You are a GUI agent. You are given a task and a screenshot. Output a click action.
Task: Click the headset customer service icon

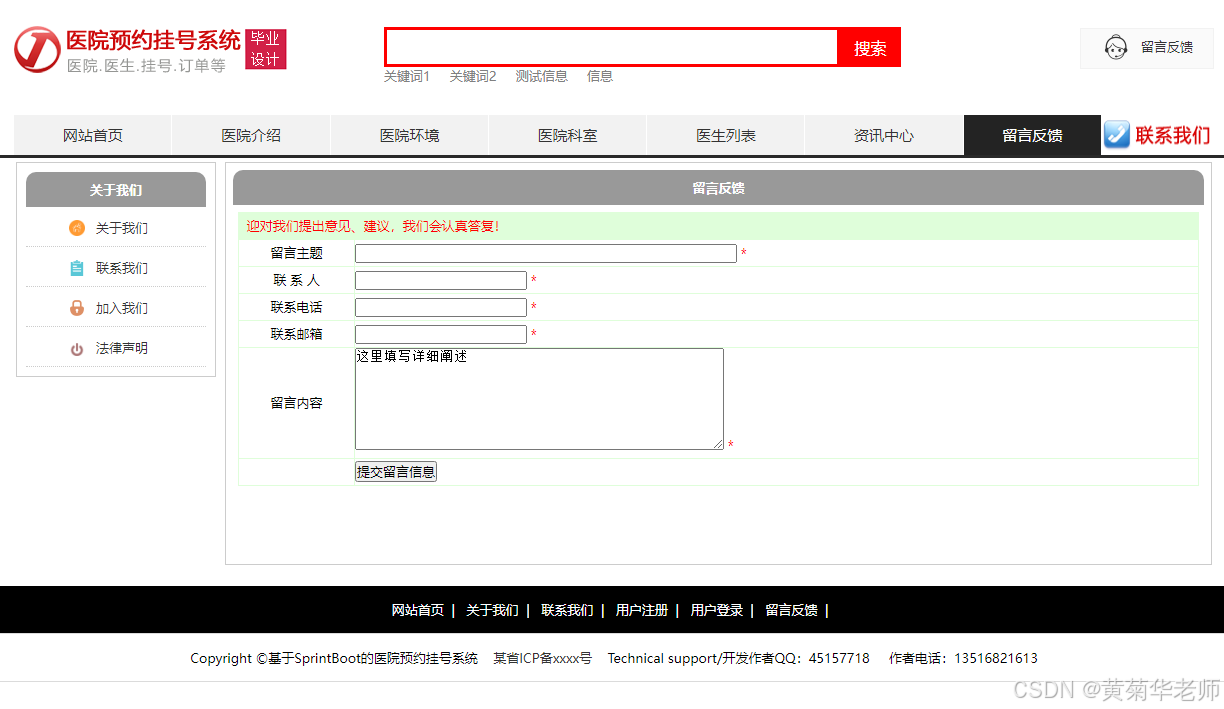(x=1116, y=47)
